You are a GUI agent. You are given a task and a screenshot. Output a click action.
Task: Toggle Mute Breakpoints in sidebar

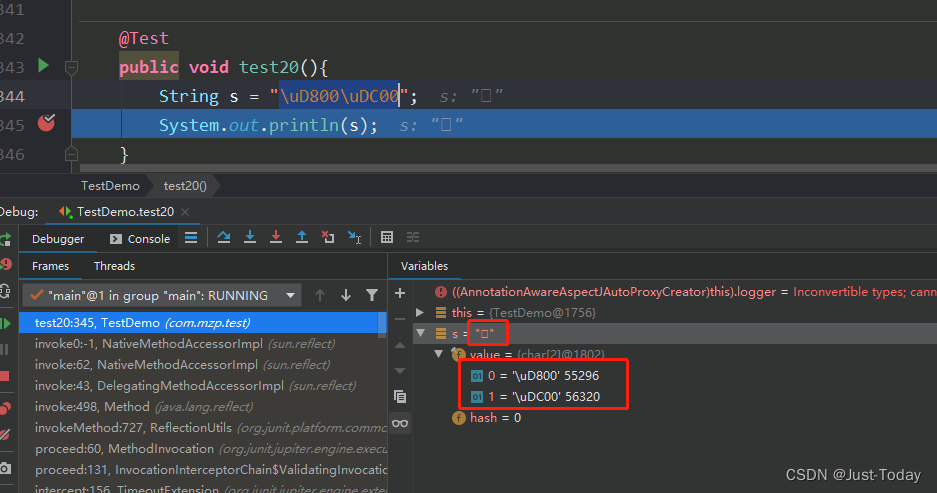point(5,435)
